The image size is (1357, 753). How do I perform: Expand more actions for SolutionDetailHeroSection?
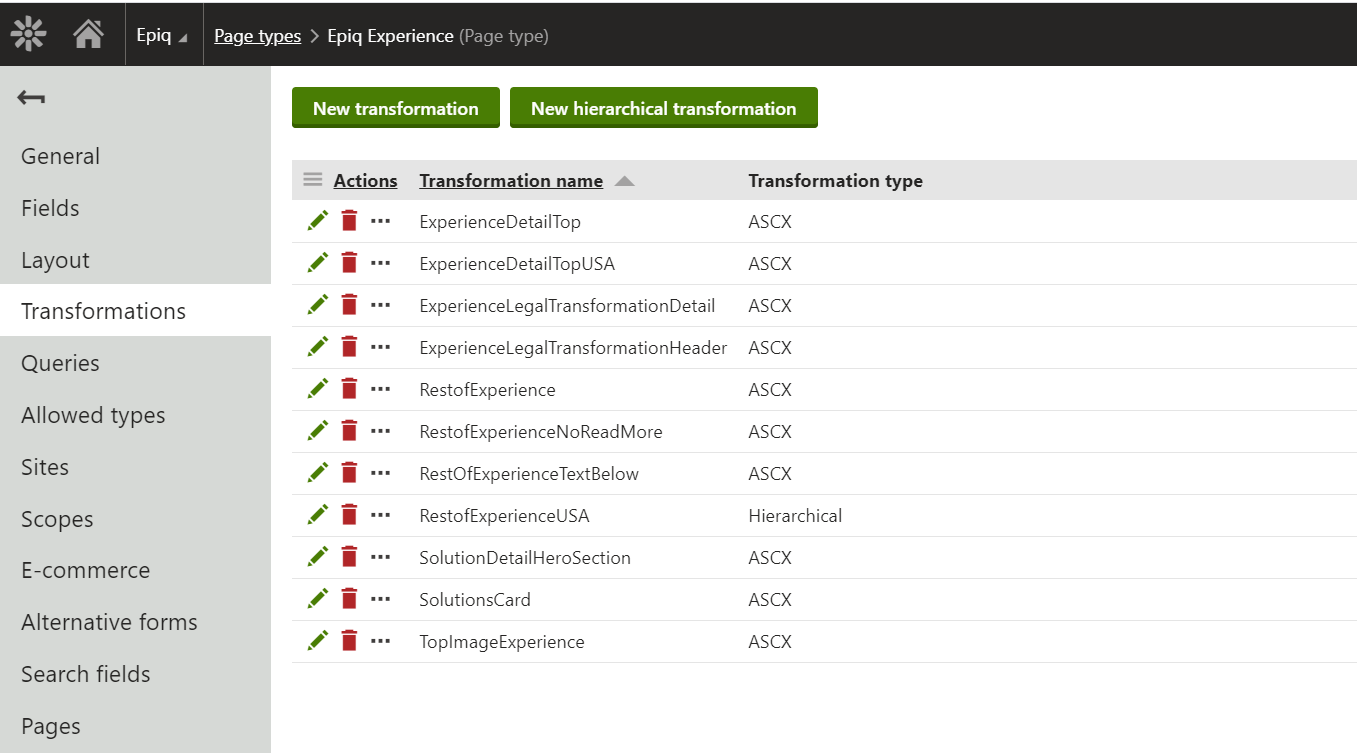(x=380, y=558)
